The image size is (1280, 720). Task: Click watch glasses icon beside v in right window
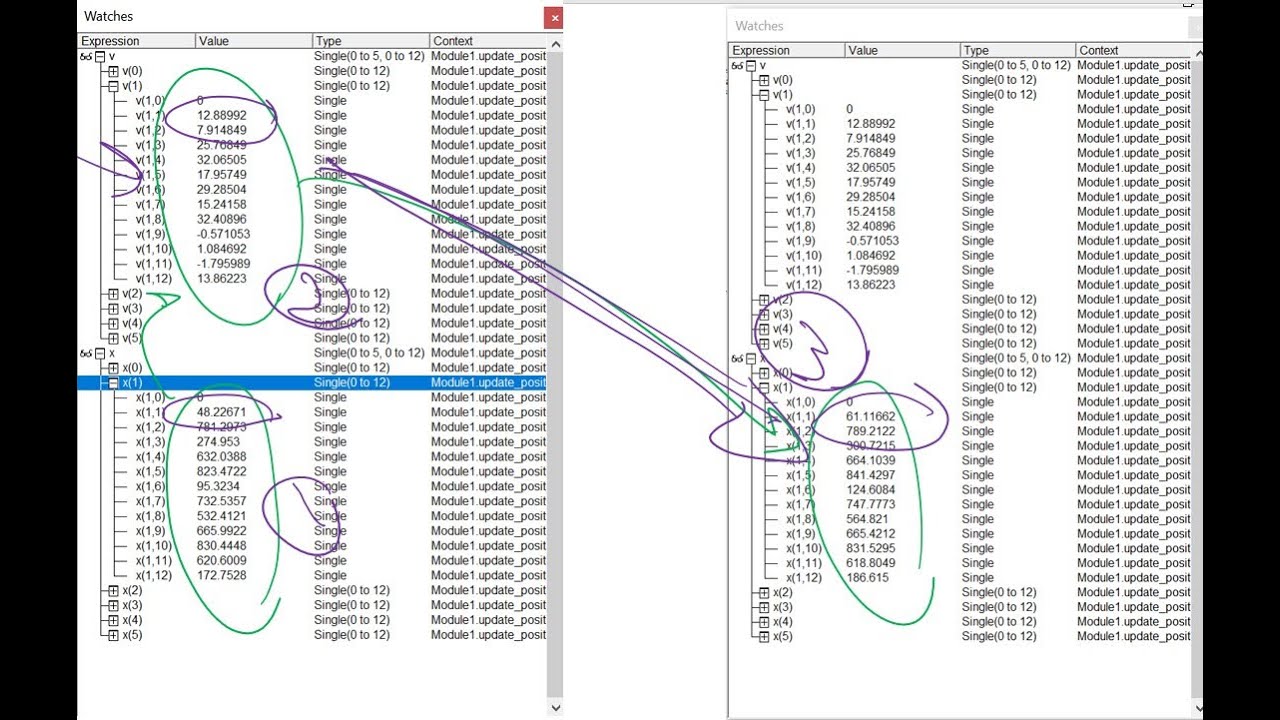(x=737, y=66)
